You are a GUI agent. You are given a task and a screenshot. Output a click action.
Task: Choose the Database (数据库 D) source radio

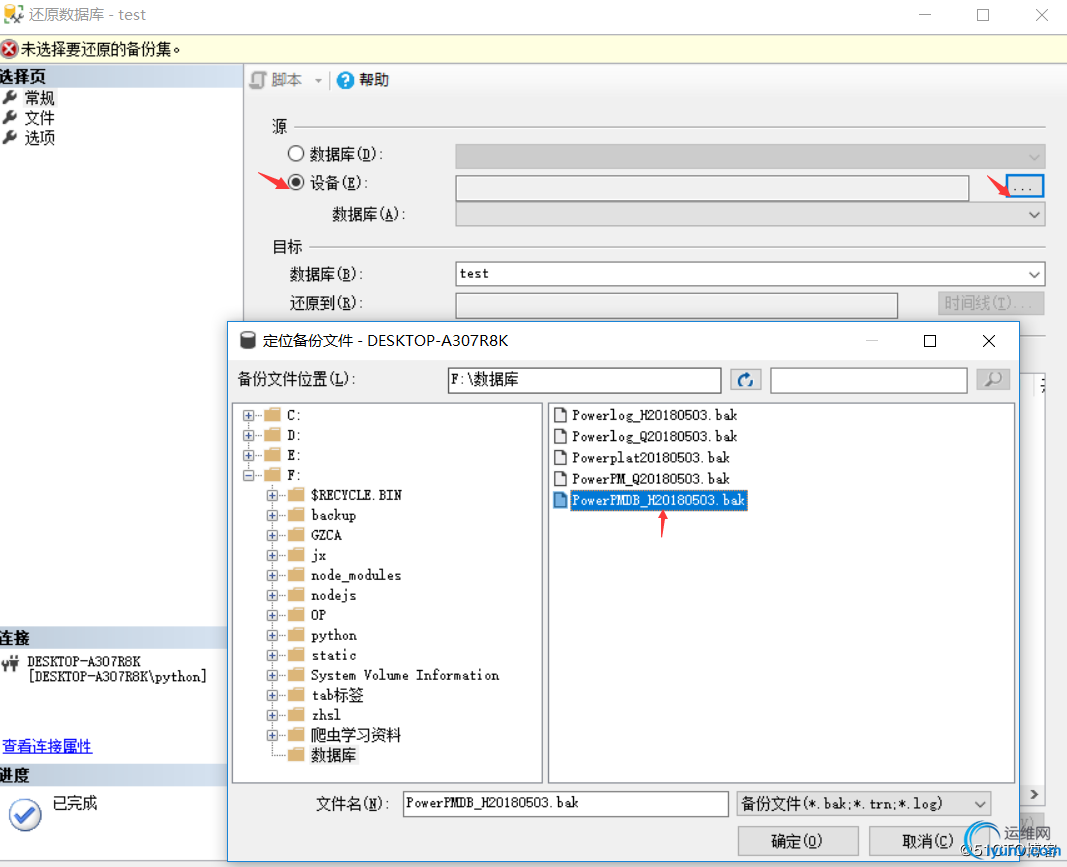coord(295,154)
